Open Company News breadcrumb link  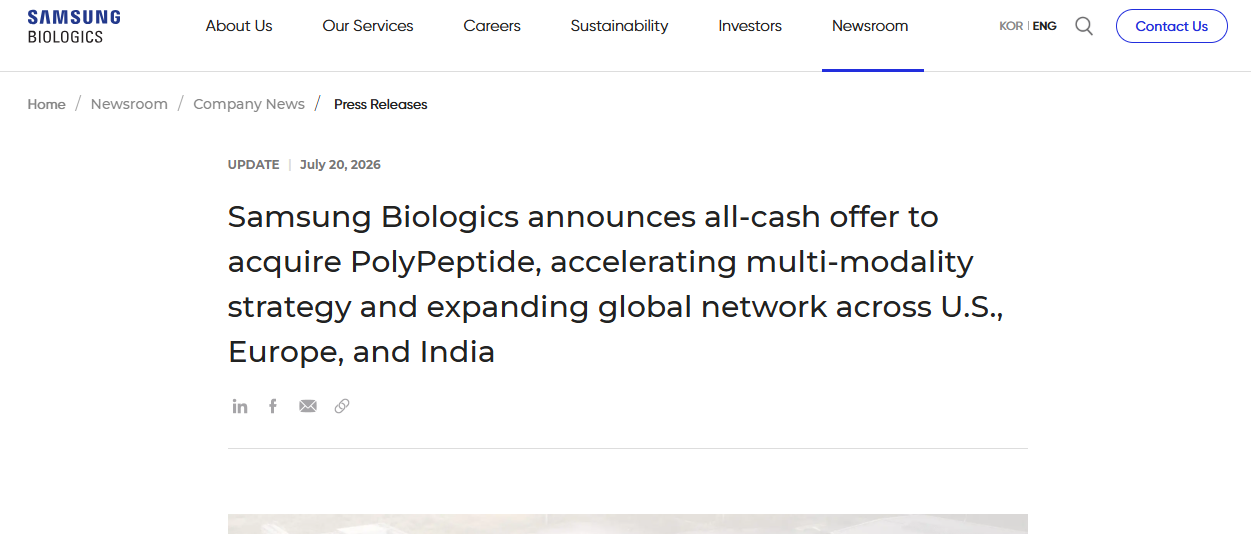[249, 104]
